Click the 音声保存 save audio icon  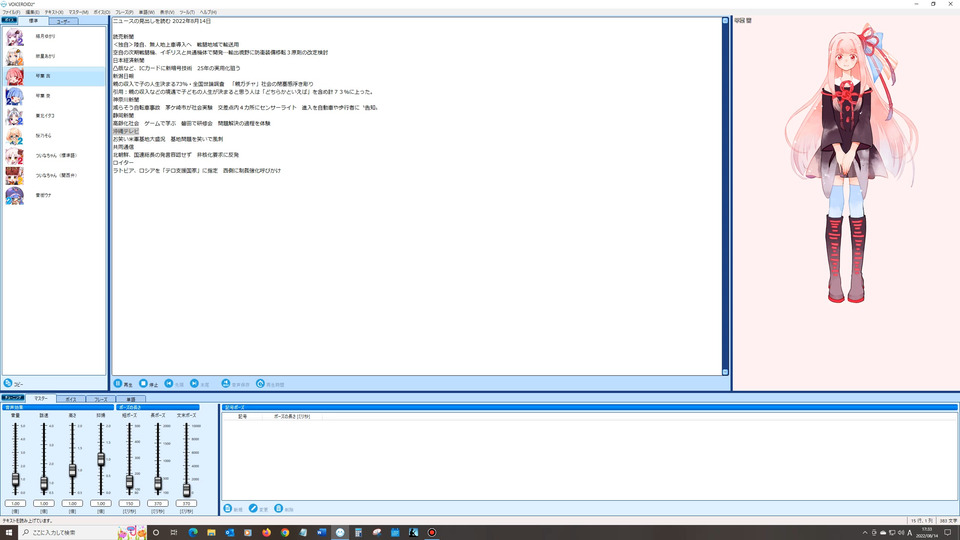point(226,383)
